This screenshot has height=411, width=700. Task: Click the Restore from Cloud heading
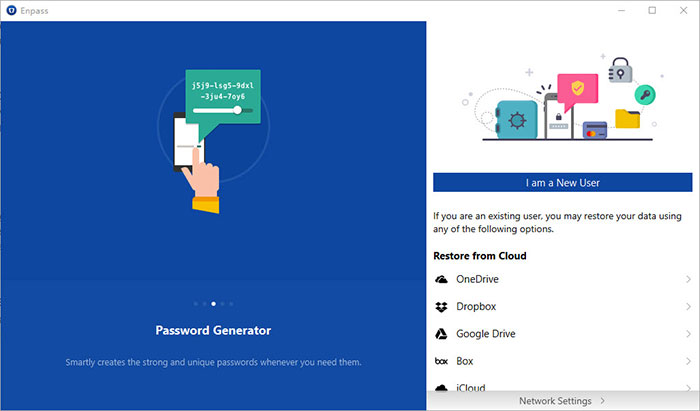coord(480,256)
